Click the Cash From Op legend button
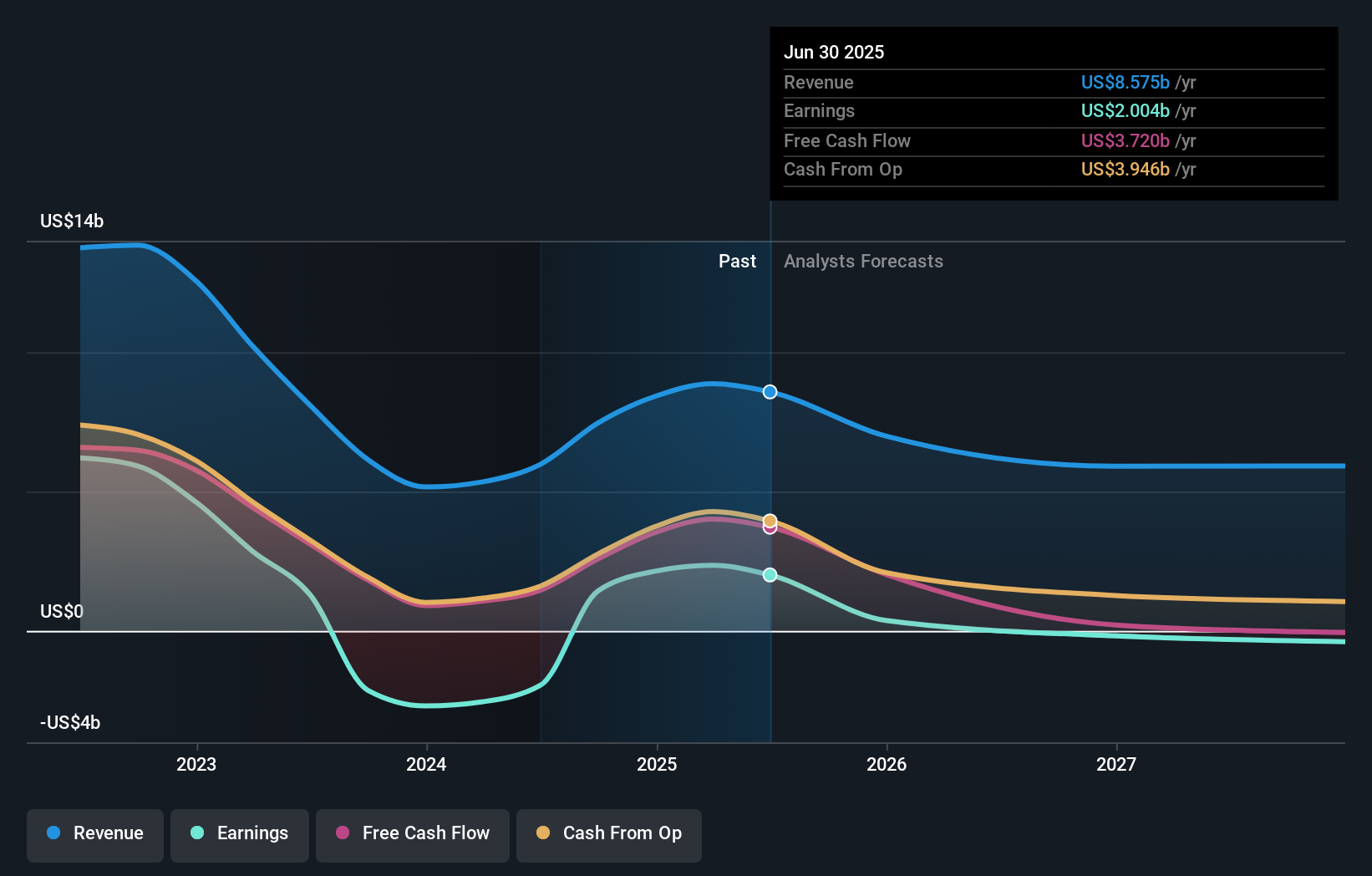Screen dimensions: 1372x876 [x=608, y=833]
